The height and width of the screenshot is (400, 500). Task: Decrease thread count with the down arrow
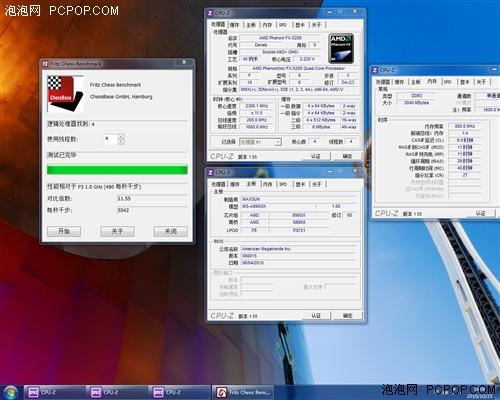click(121, 142)
